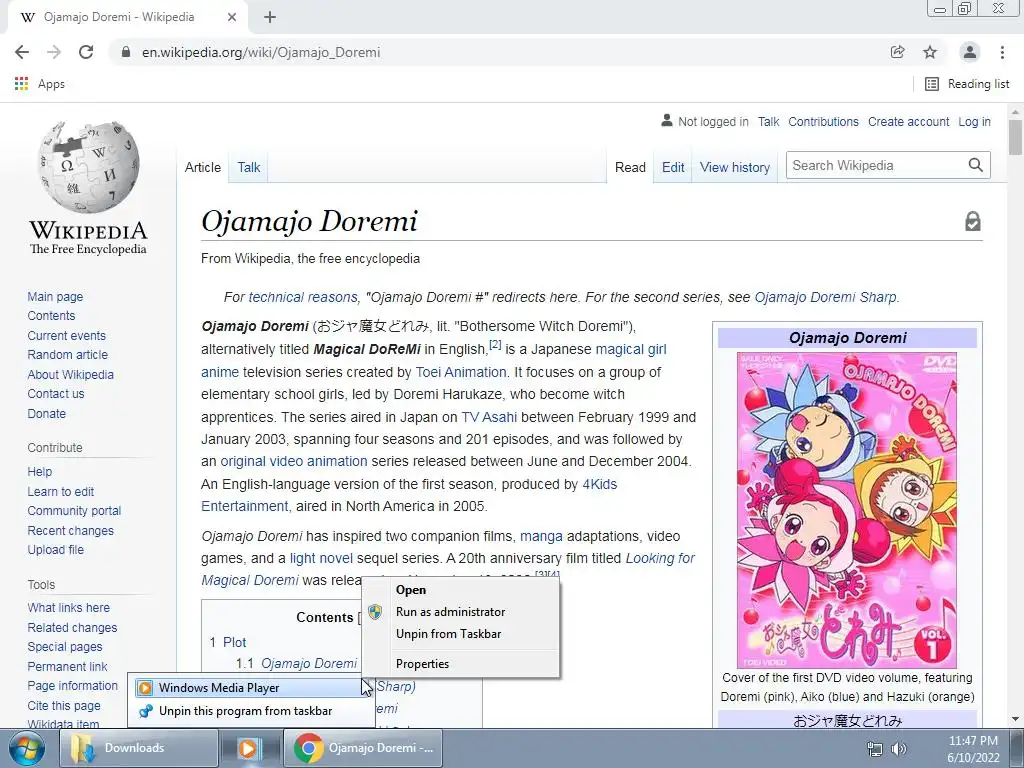Click the Not logged in user icon

(667, 121)
